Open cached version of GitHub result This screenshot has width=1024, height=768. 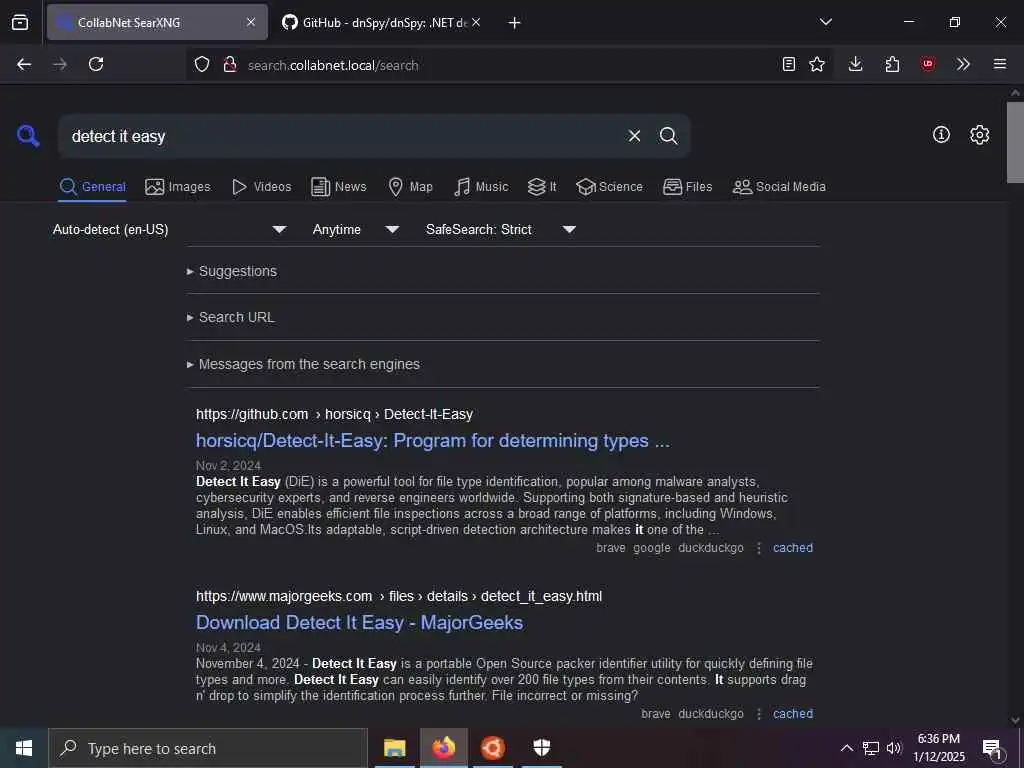pyautogui.click(x=793, y=548)
